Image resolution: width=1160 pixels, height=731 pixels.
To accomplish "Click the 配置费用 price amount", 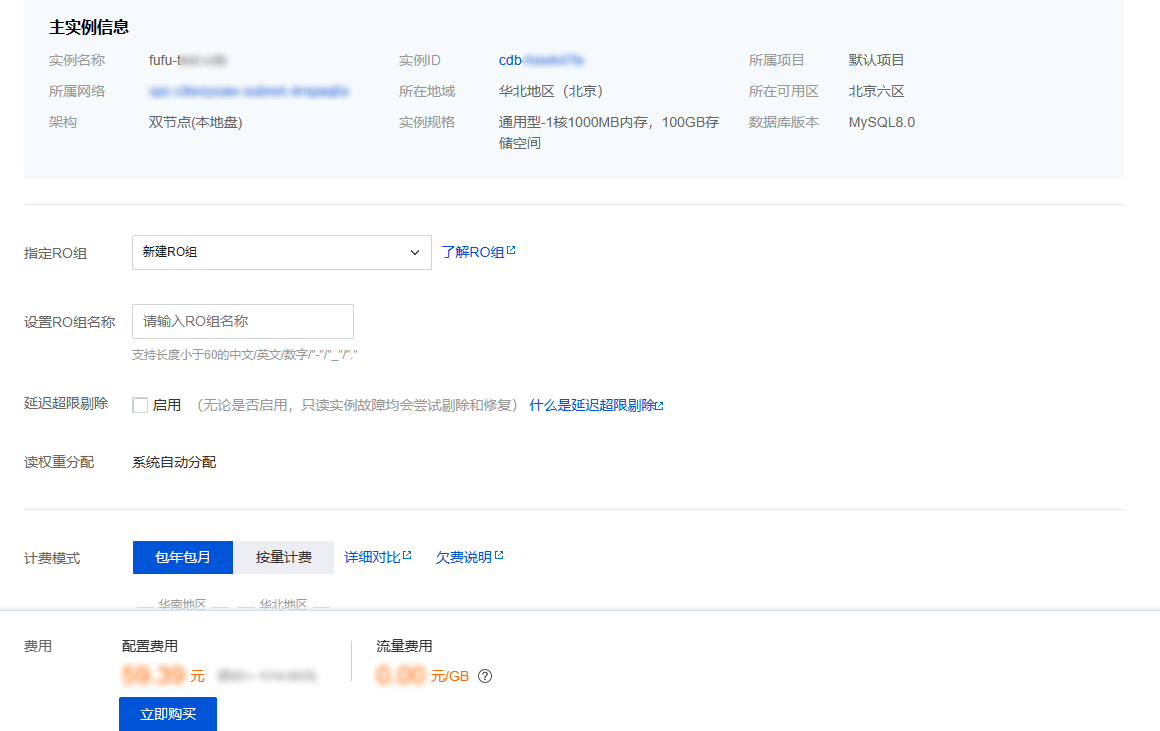I will click(154, 675).
